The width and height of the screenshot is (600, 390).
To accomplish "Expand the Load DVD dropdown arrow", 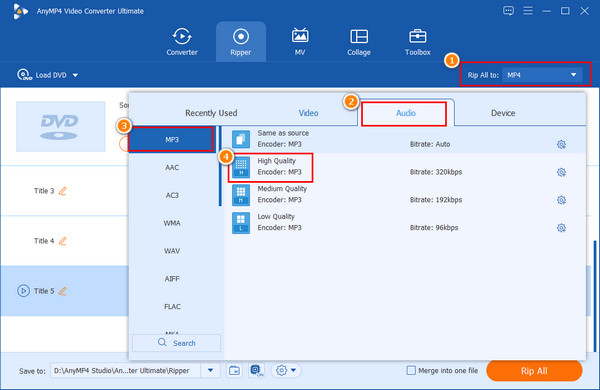I will pos(75,75).
